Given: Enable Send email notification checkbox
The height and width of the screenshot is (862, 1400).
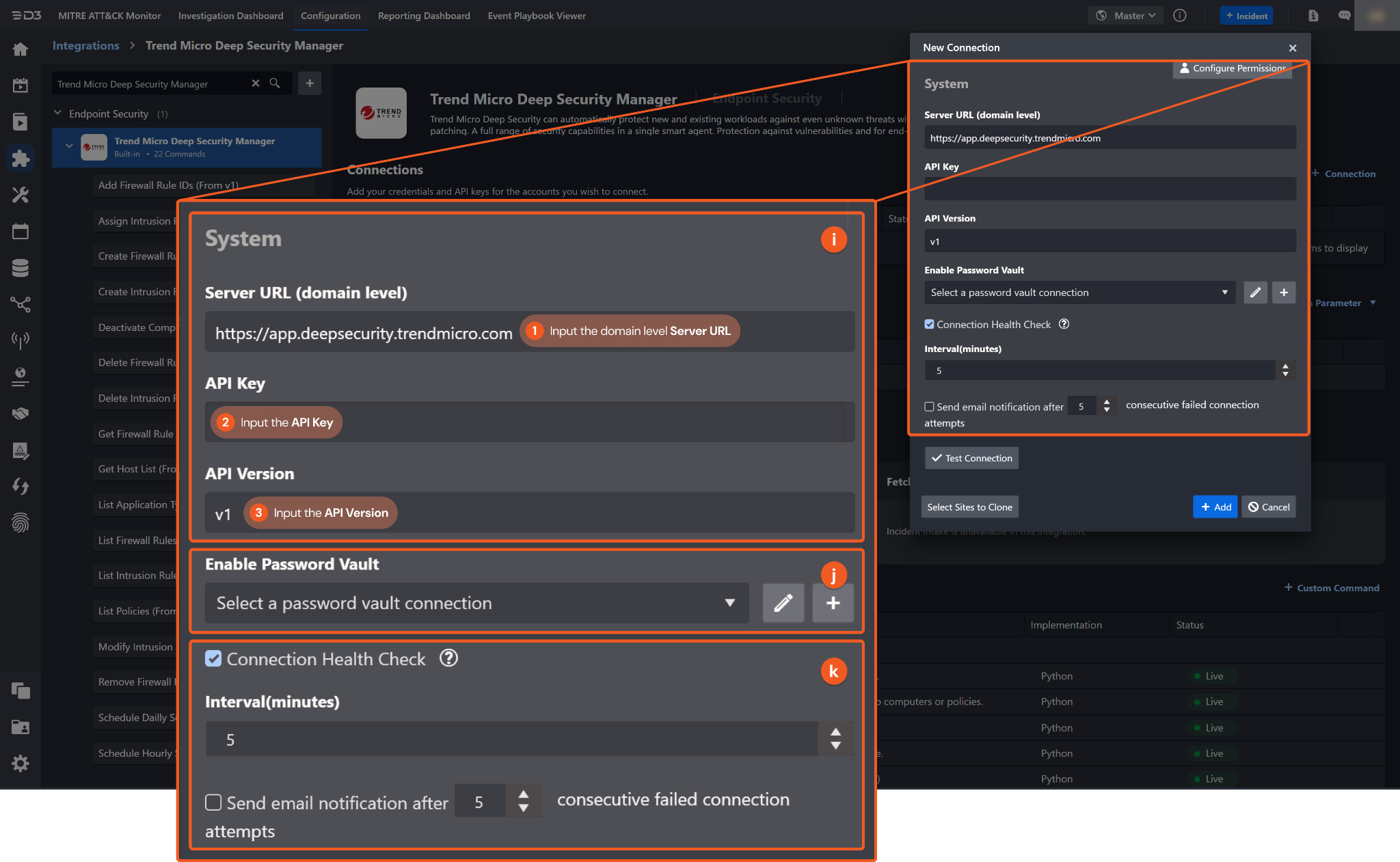Looking at the screenshot, I should tap(929, 407).
